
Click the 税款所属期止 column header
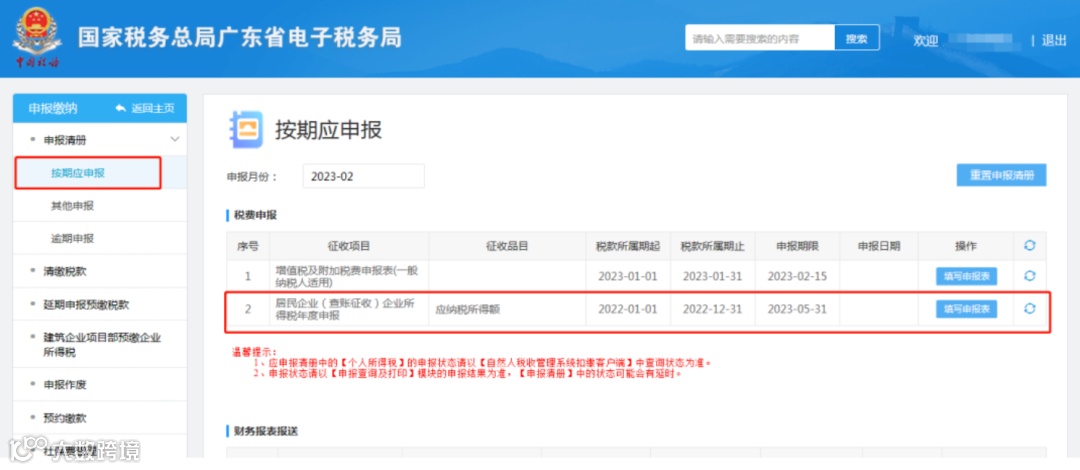pos(712,246)
